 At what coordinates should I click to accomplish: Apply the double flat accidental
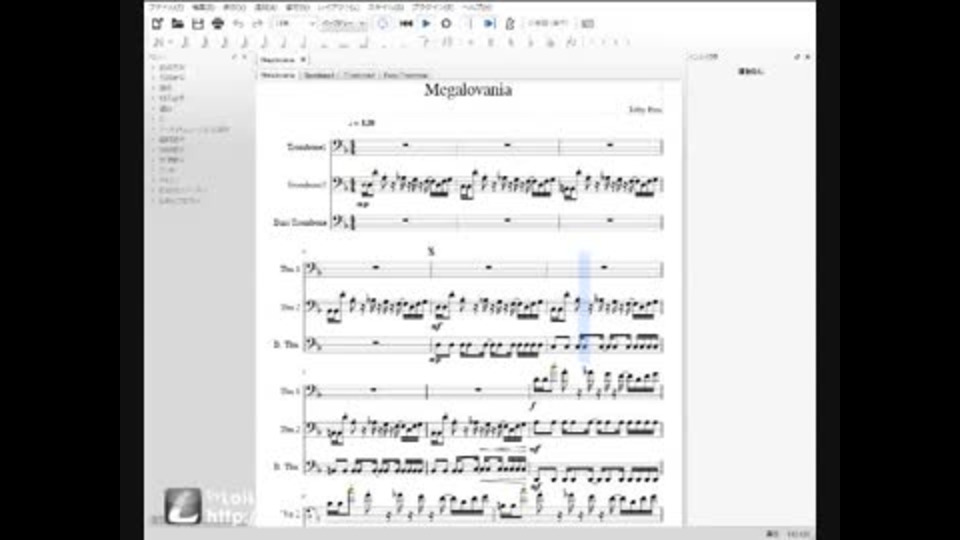pyautogui.click(x=550, y=42)
